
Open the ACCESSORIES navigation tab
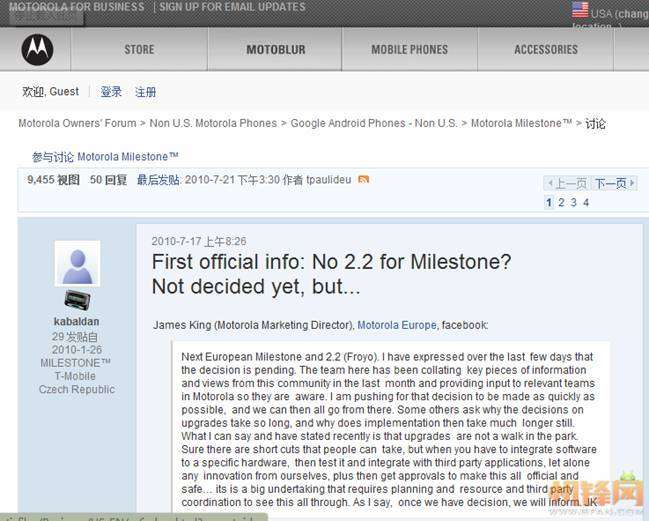[x=546, y=50]
